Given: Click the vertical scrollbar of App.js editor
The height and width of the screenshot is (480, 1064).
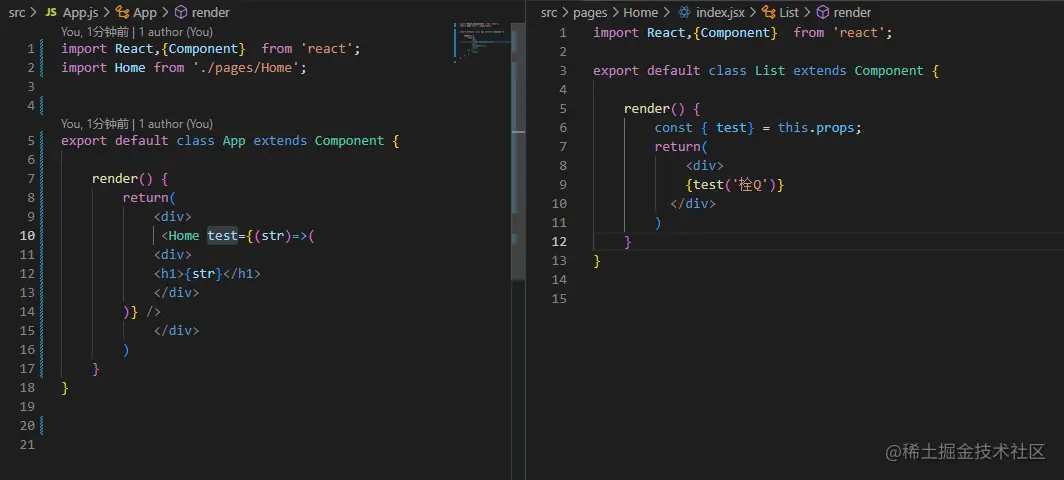Looking at the screenshot, I should 518,151.
